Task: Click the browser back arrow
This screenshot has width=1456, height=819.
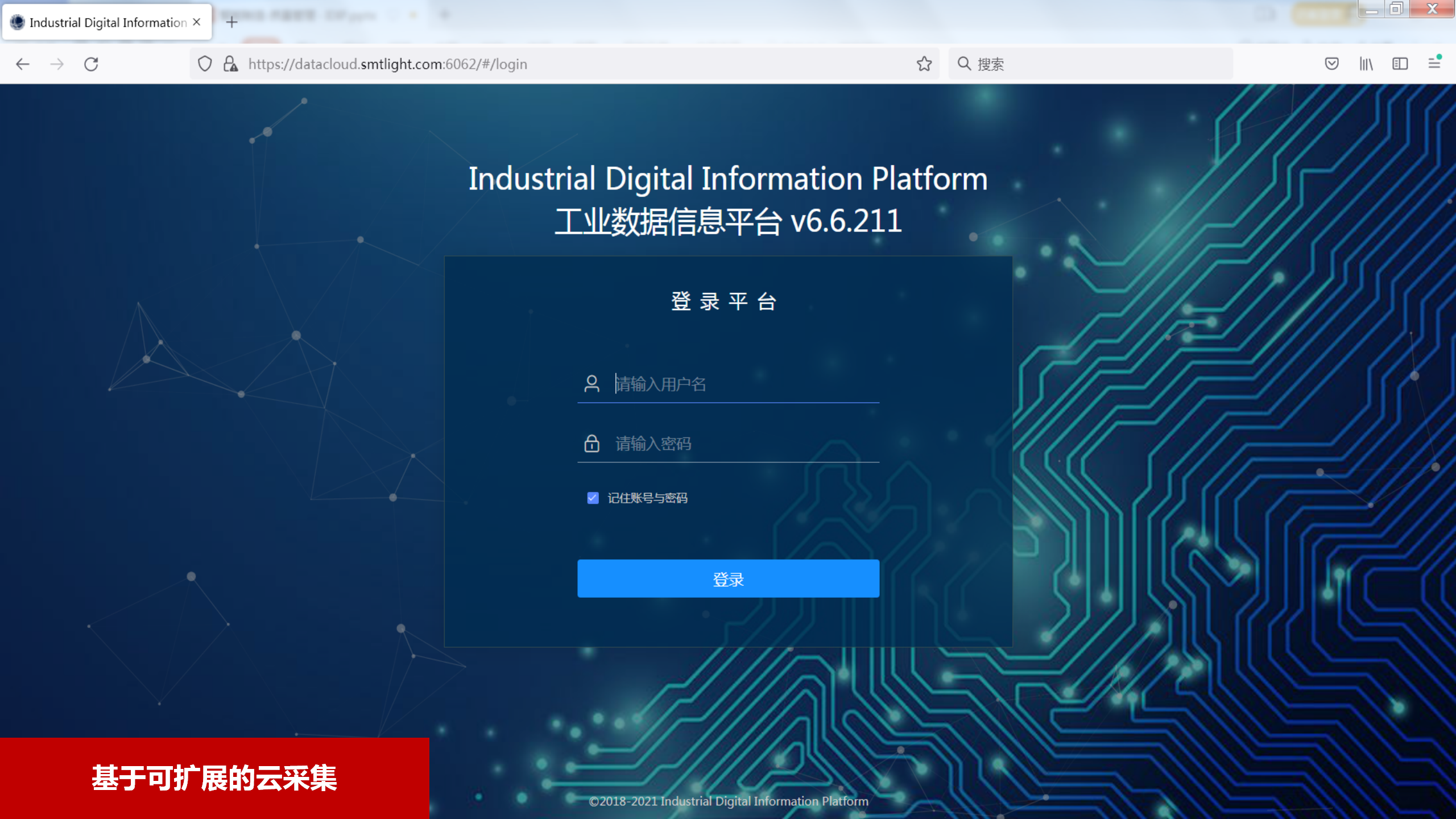Action: point(23,64)
